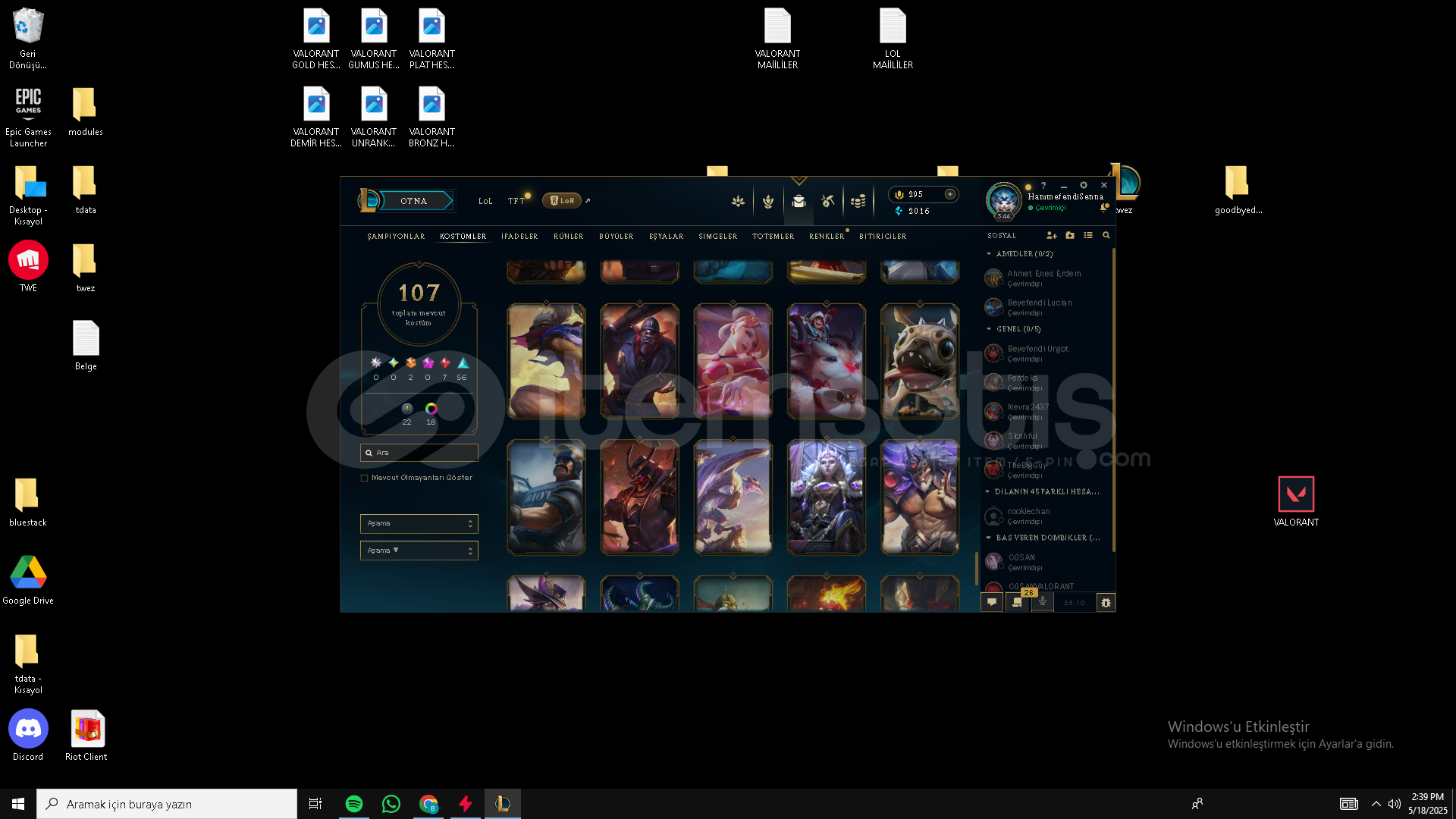
Task: Switch to the ŞAMPİYONLAR tab
Action: pos(396,237)
